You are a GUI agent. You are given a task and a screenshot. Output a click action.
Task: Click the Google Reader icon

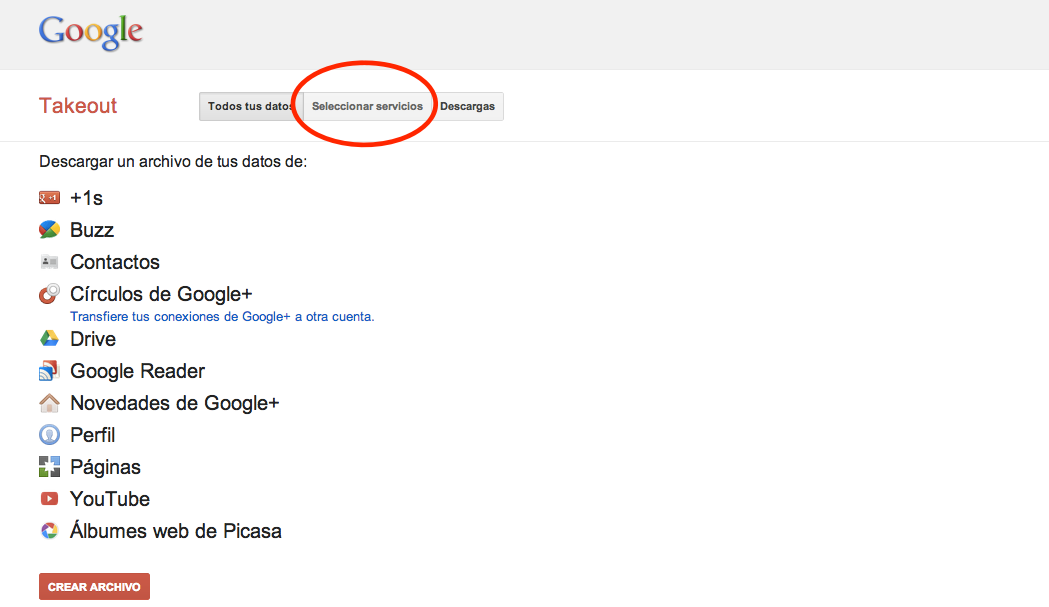(x=50, y=371)
